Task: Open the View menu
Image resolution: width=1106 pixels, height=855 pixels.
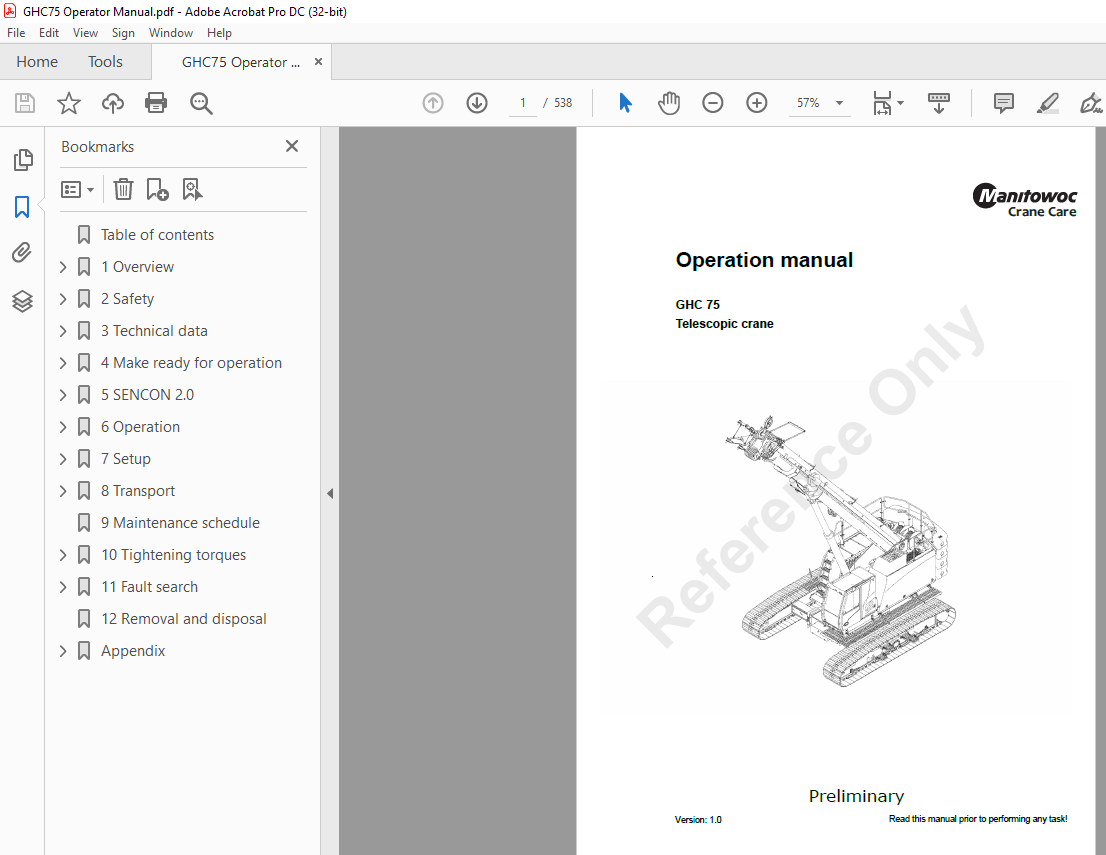Action: [85, 32]
